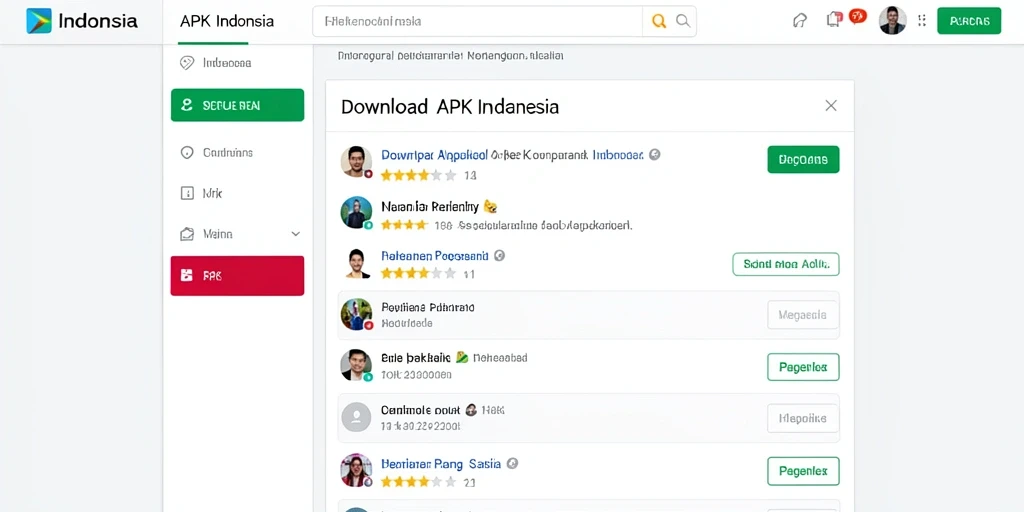Open the Beotiater Pang Sastia link

(x=441, y=464)
